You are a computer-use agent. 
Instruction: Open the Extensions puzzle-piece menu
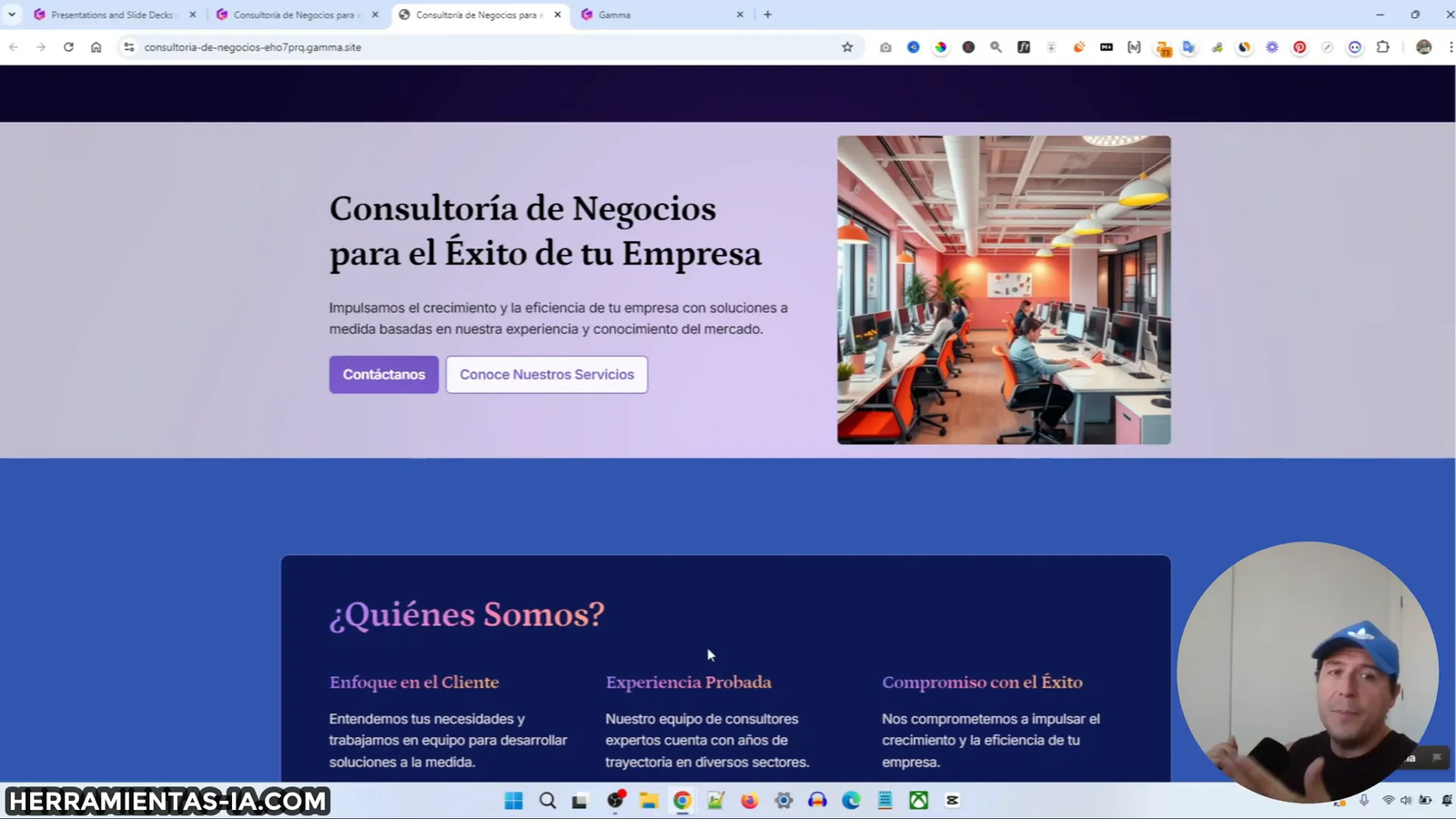pos(1384,46)
